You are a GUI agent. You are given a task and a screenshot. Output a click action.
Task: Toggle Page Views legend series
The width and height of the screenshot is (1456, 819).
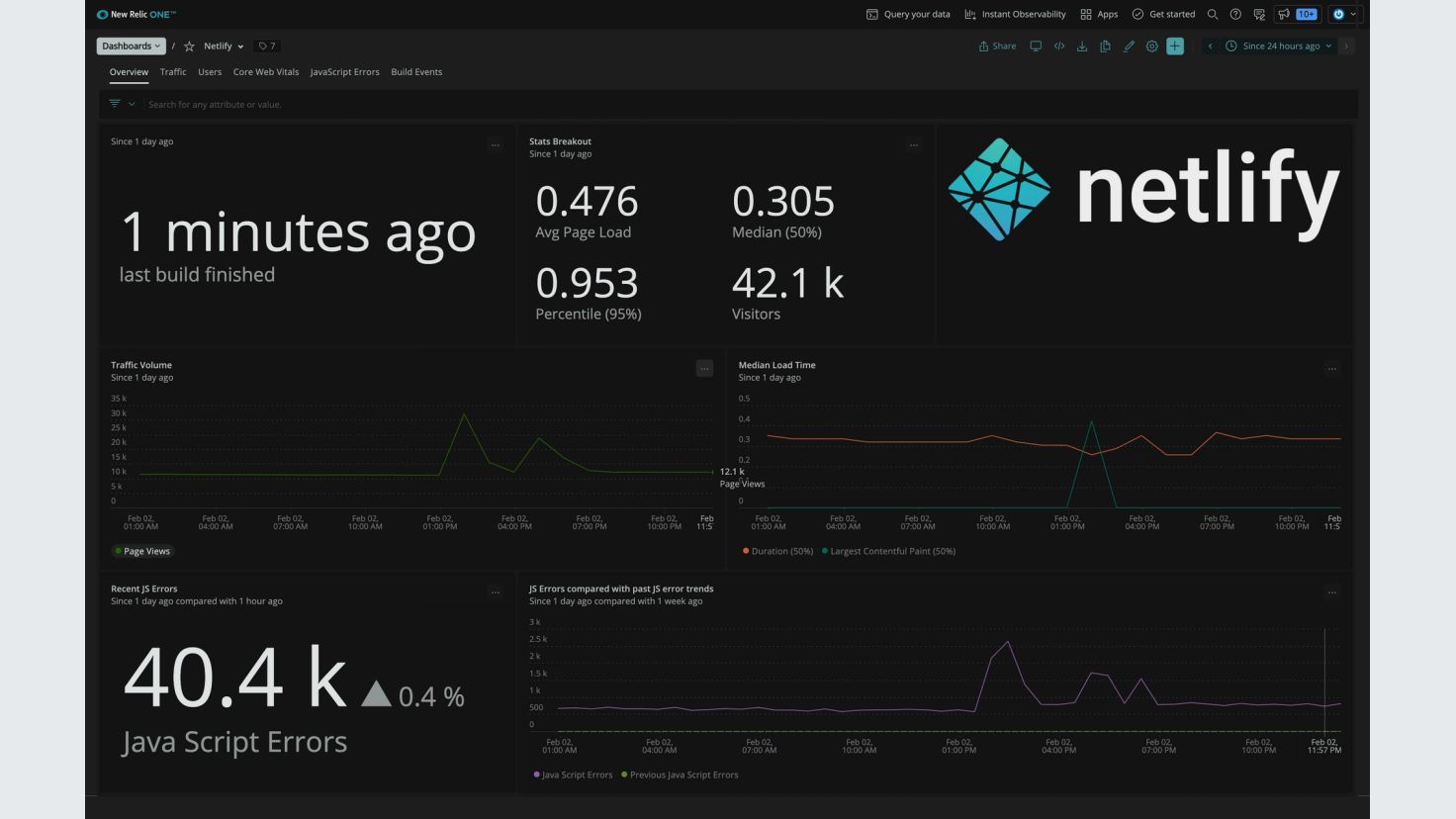142,551
